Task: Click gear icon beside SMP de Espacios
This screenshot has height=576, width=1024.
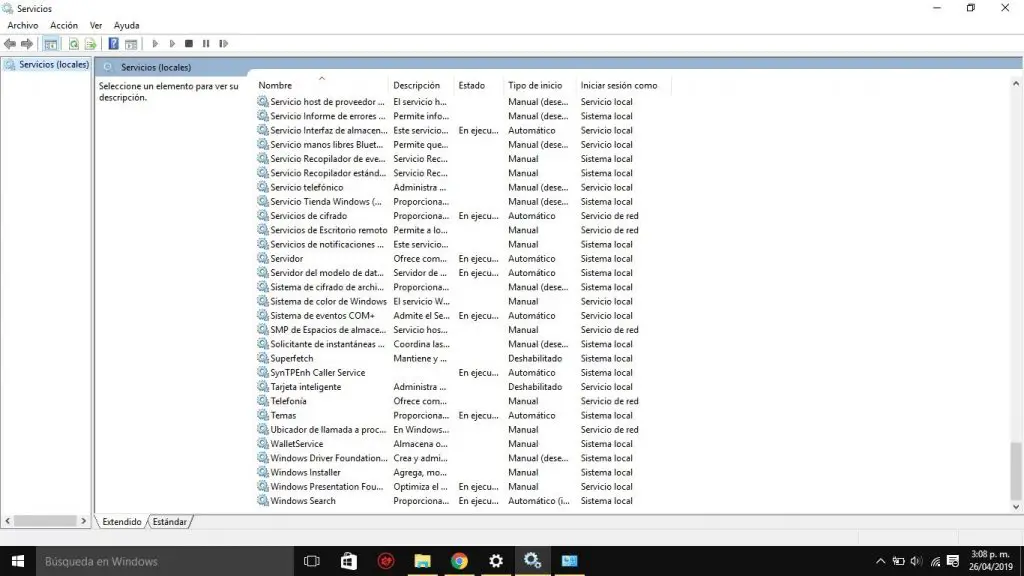Action: pos(263,330)
